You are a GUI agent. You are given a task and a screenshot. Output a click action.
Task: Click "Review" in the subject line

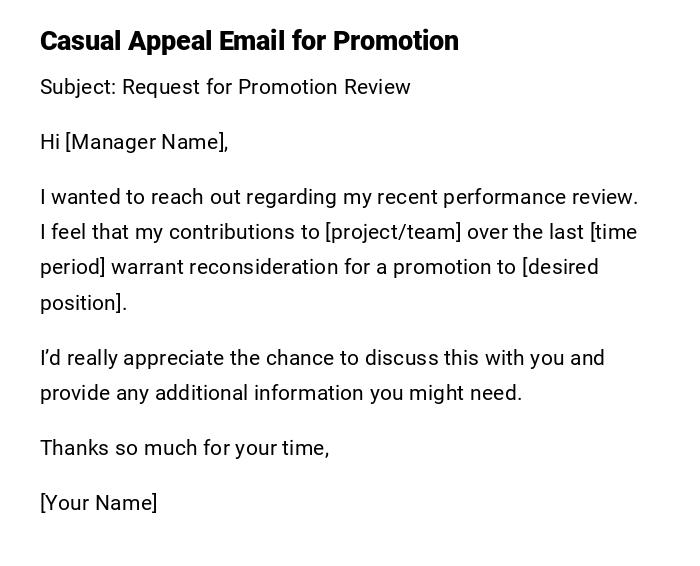click(377, 87)
